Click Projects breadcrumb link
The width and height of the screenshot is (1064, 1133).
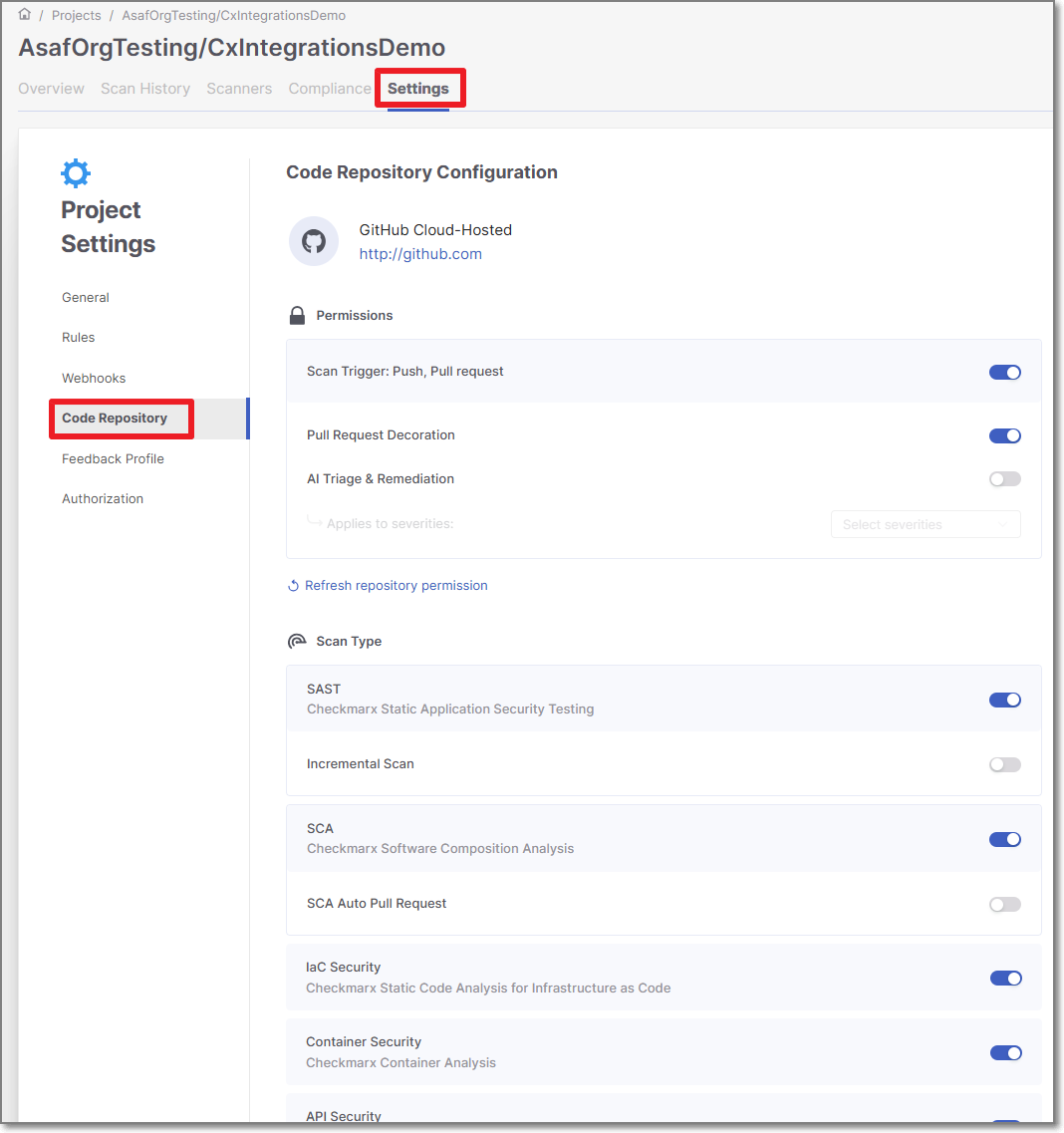tap(77, 15)
